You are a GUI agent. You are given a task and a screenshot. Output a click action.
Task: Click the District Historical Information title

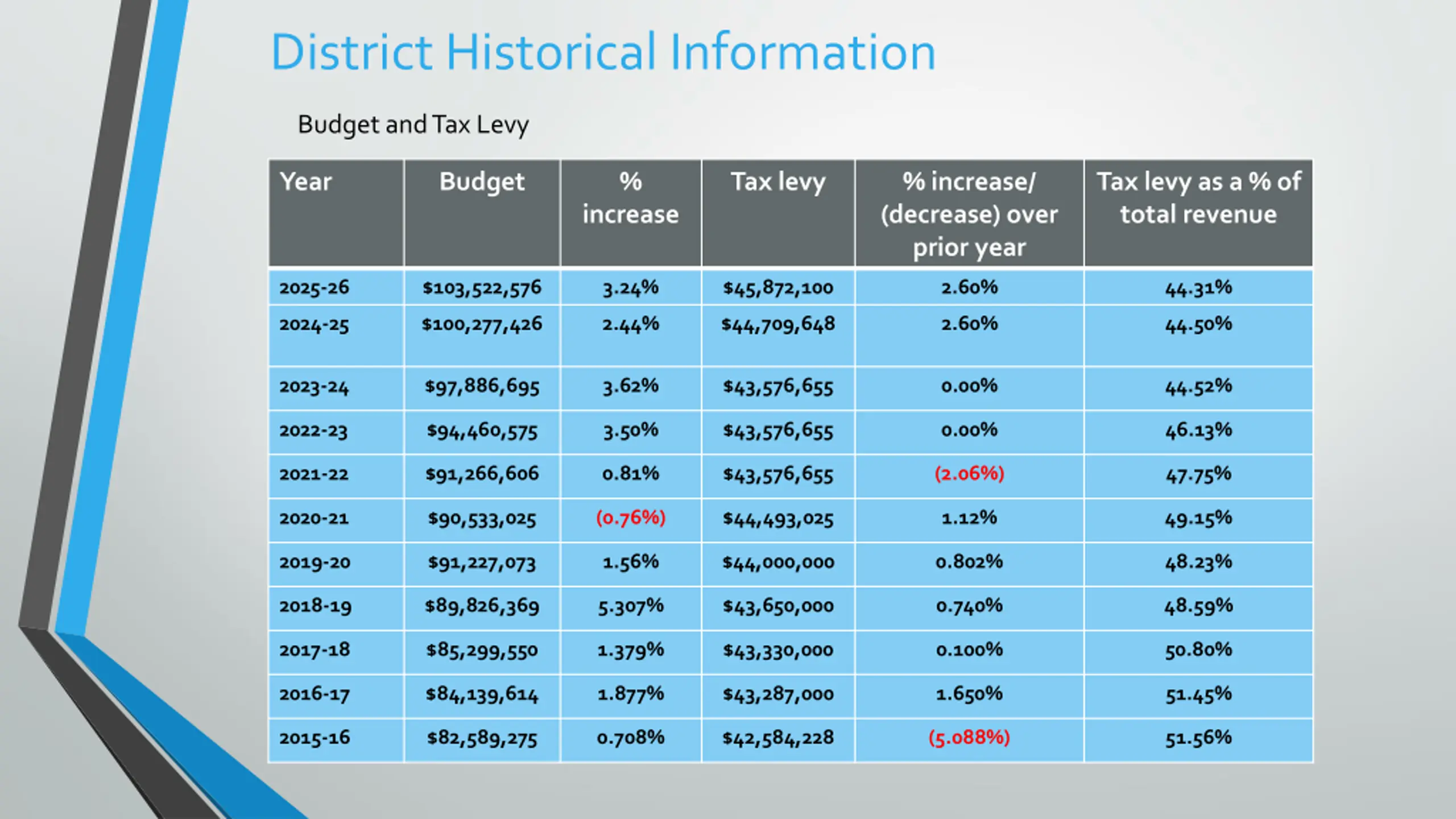coord(603,52)
